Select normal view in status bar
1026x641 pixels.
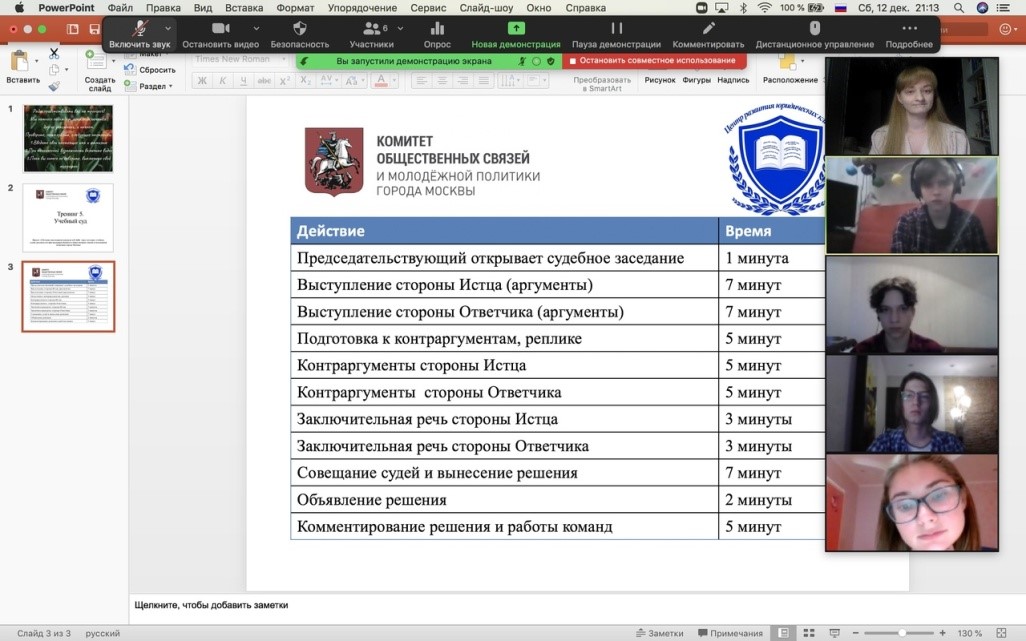click(783, 632)
